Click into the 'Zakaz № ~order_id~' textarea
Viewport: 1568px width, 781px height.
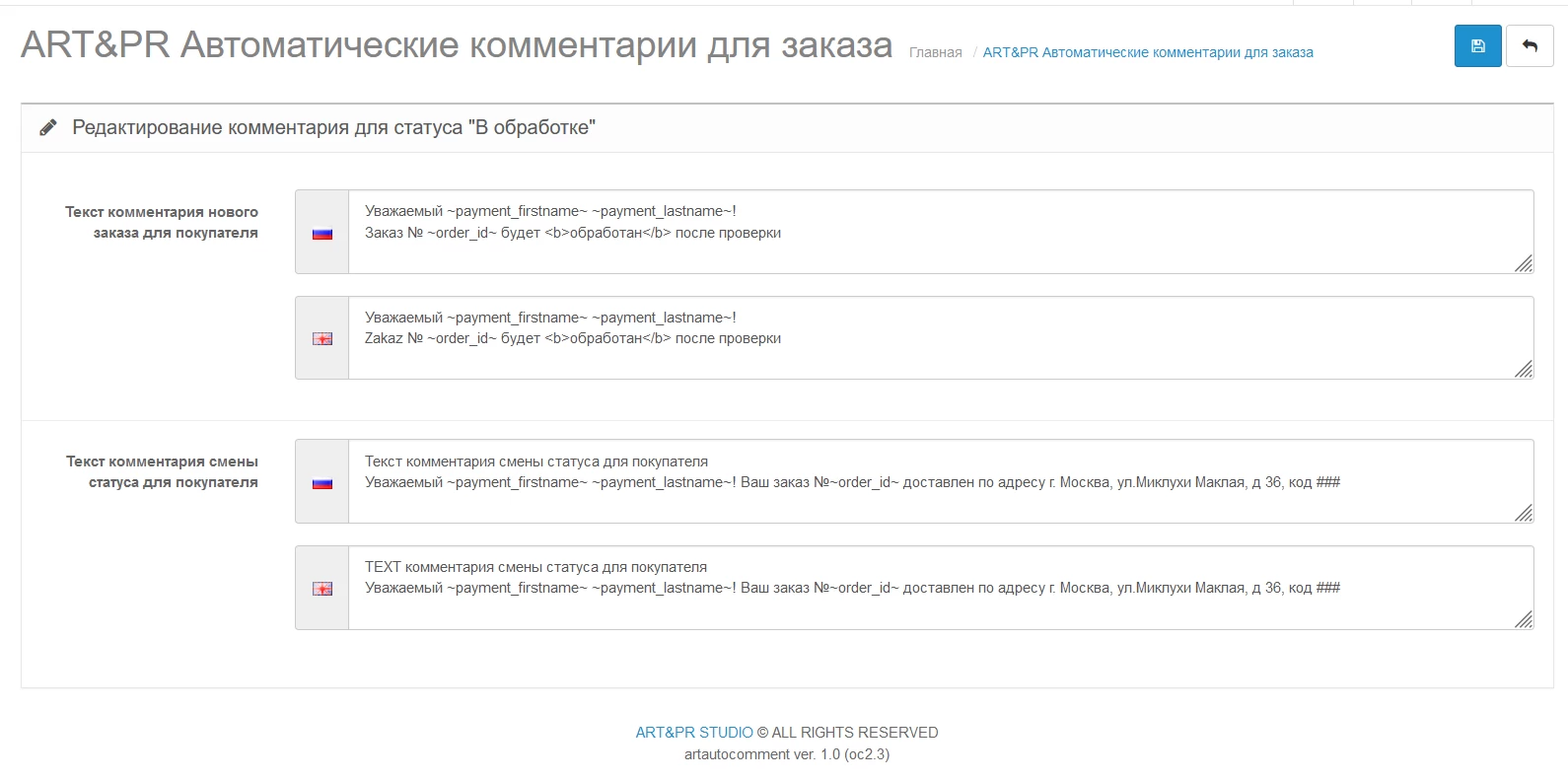pos(941,338)
